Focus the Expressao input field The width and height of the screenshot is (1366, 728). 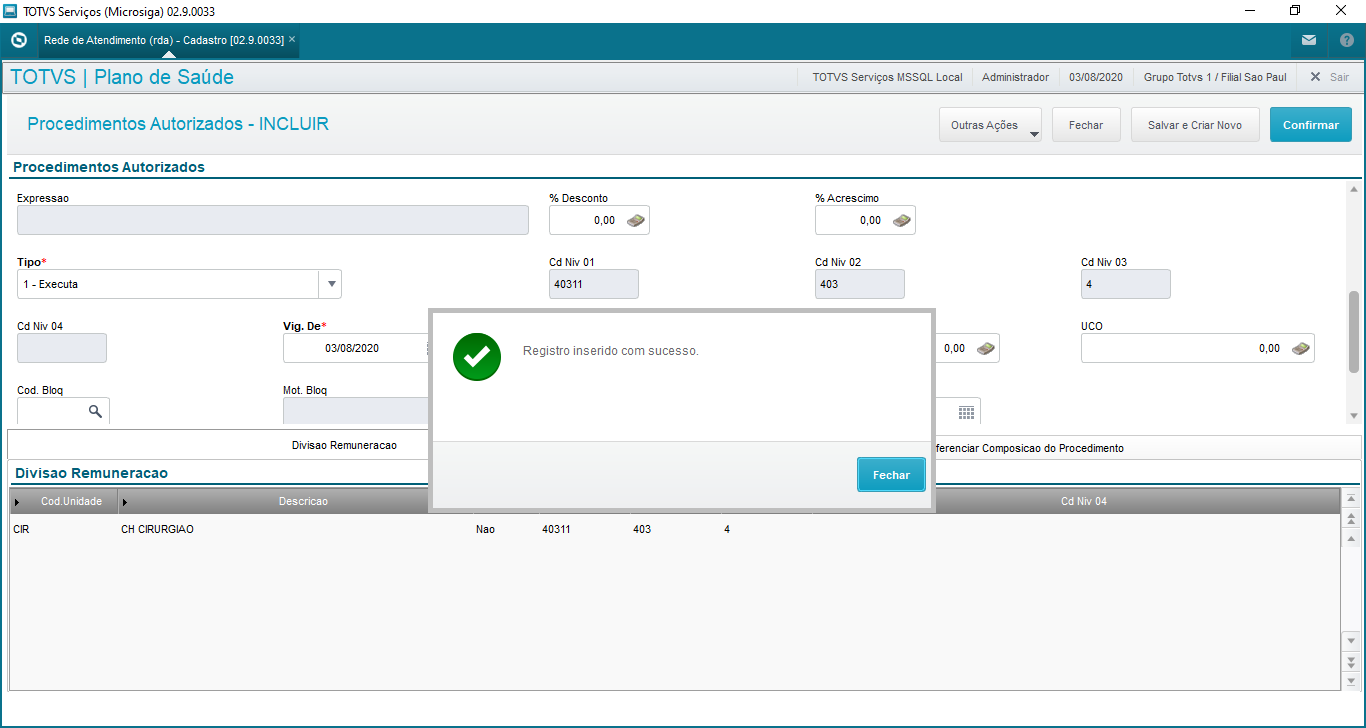click(x=273, y=220)
